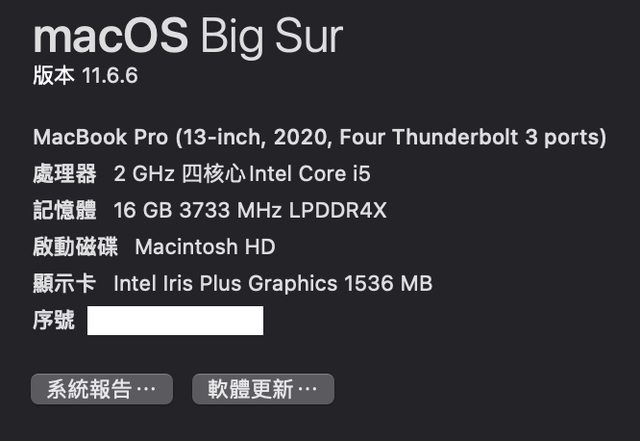
Task: Click the white redacted serial number box
Action: pos(175,321)
